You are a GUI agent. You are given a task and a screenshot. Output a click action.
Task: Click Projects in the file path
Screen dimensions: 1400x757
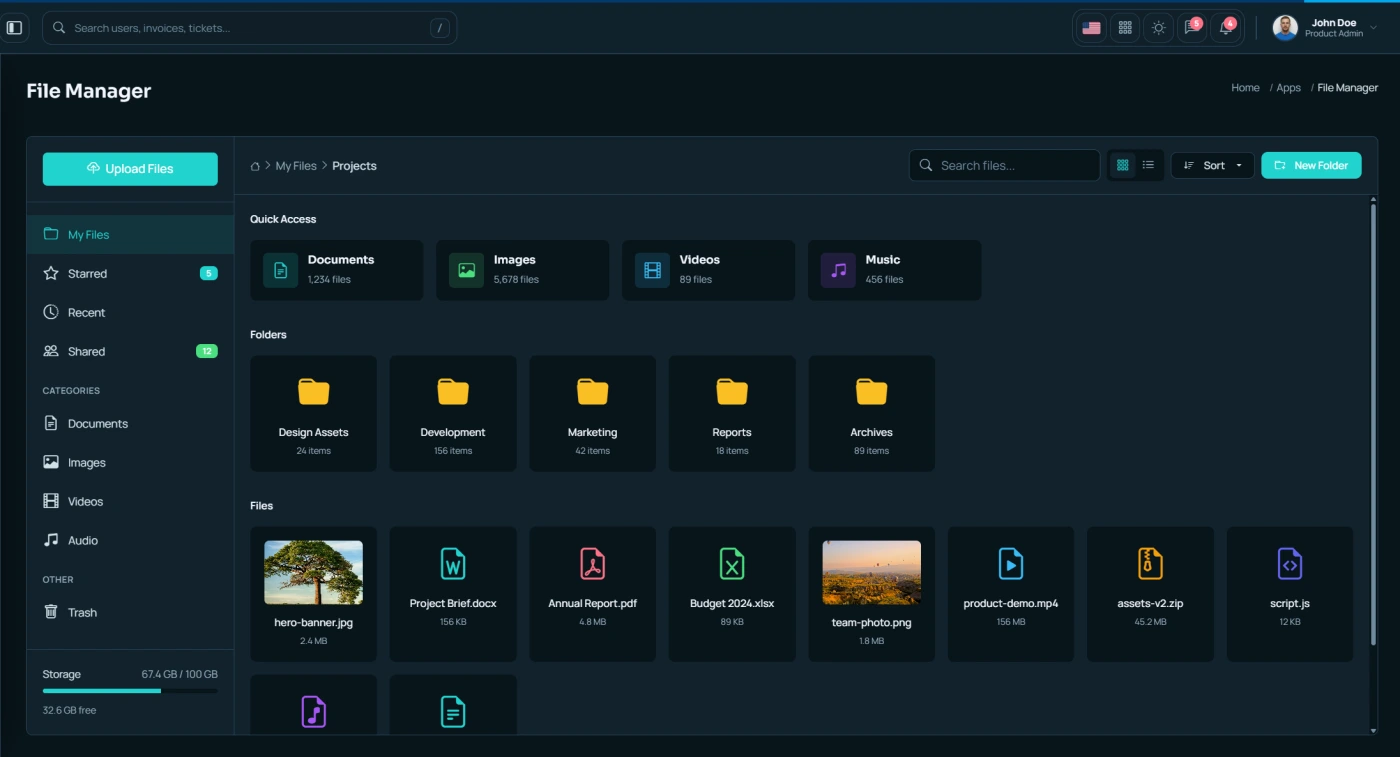coord(354,166)
